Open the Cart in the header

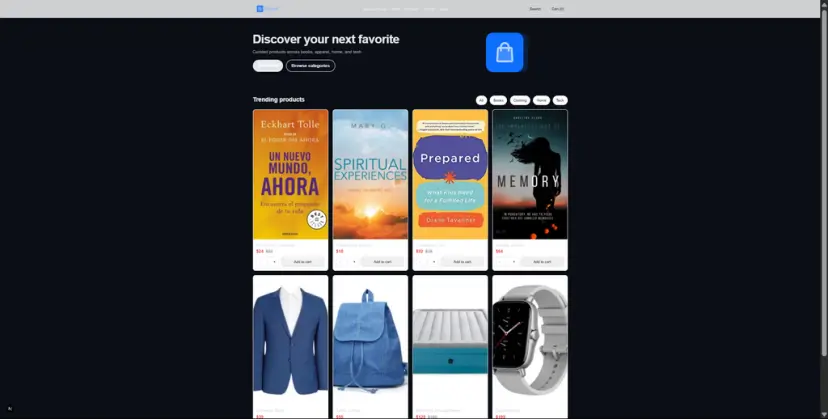coord(557,8)
